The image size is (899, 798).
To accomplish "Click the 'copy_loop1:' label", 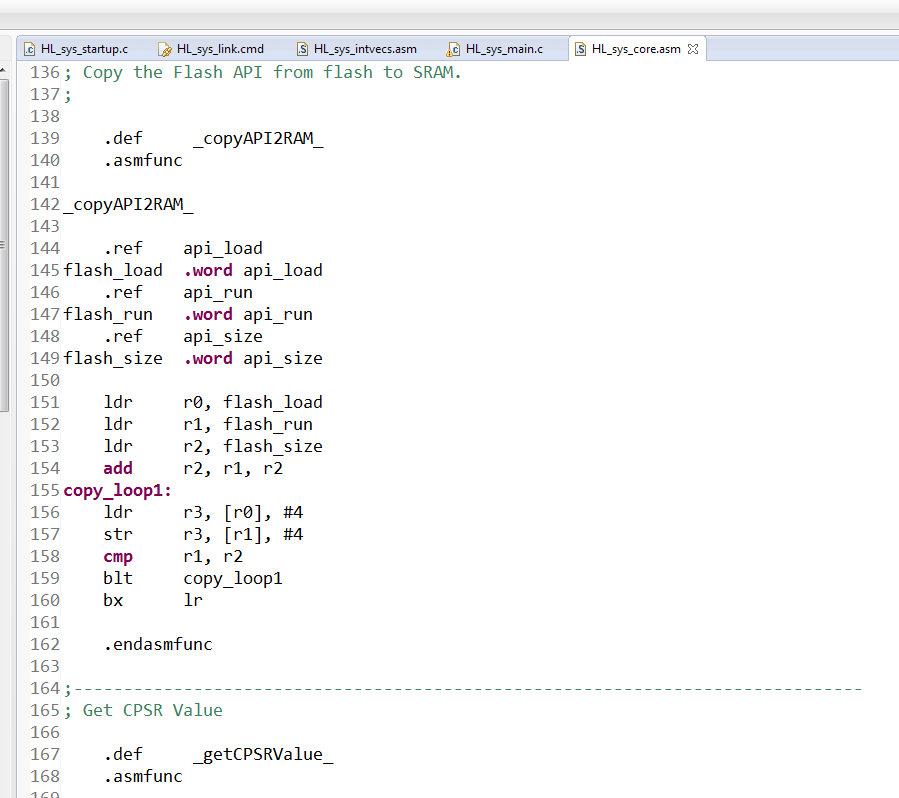I will (118, 491).
